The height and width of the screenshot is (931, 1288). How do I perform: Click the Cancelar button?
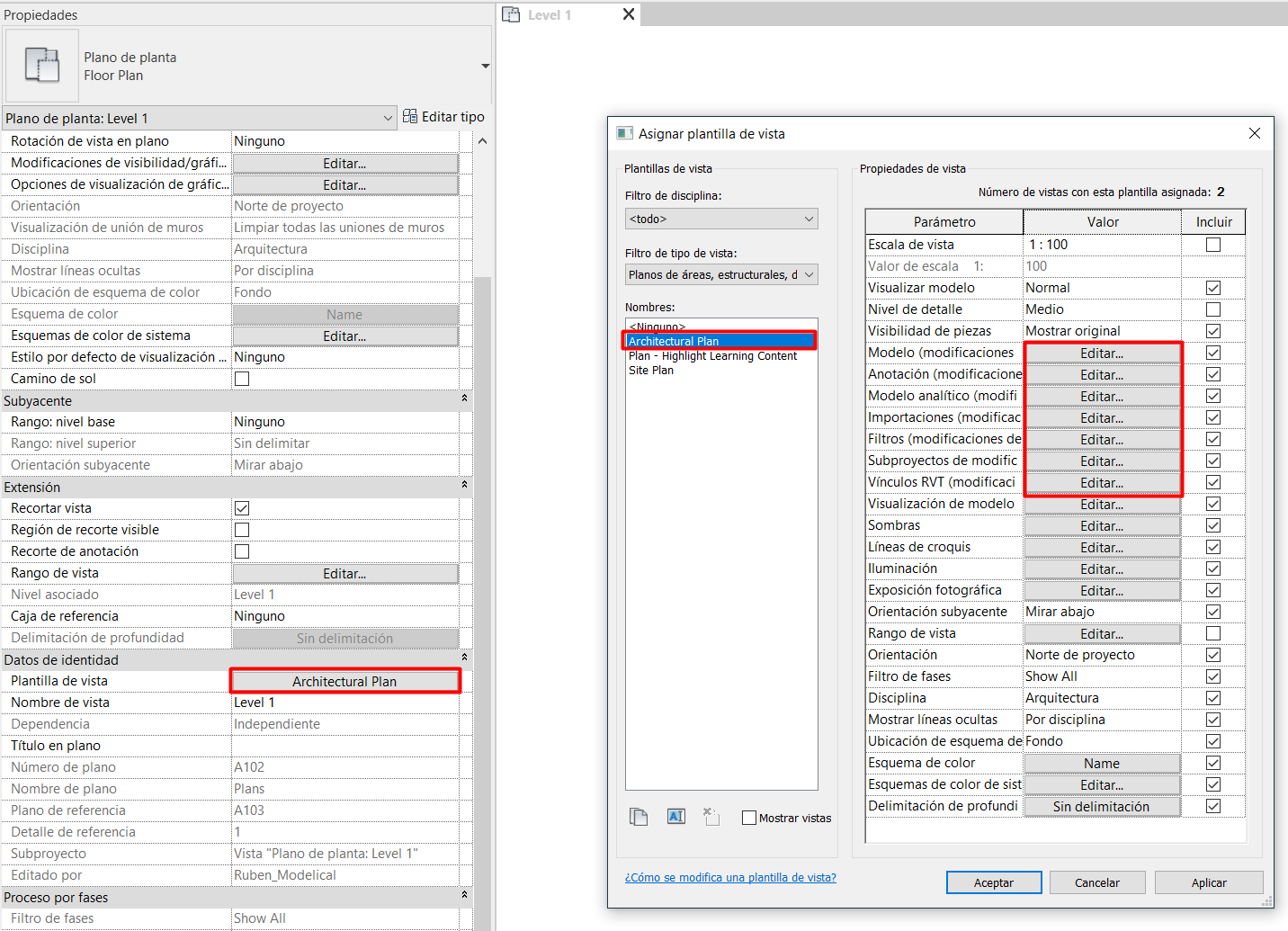[x=1097, y=882]
